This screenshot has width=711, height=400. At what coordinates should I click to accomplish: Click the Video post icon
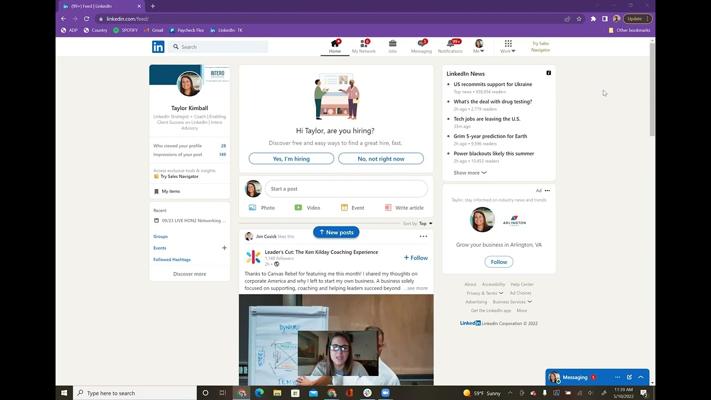click(x=307, y=208)
